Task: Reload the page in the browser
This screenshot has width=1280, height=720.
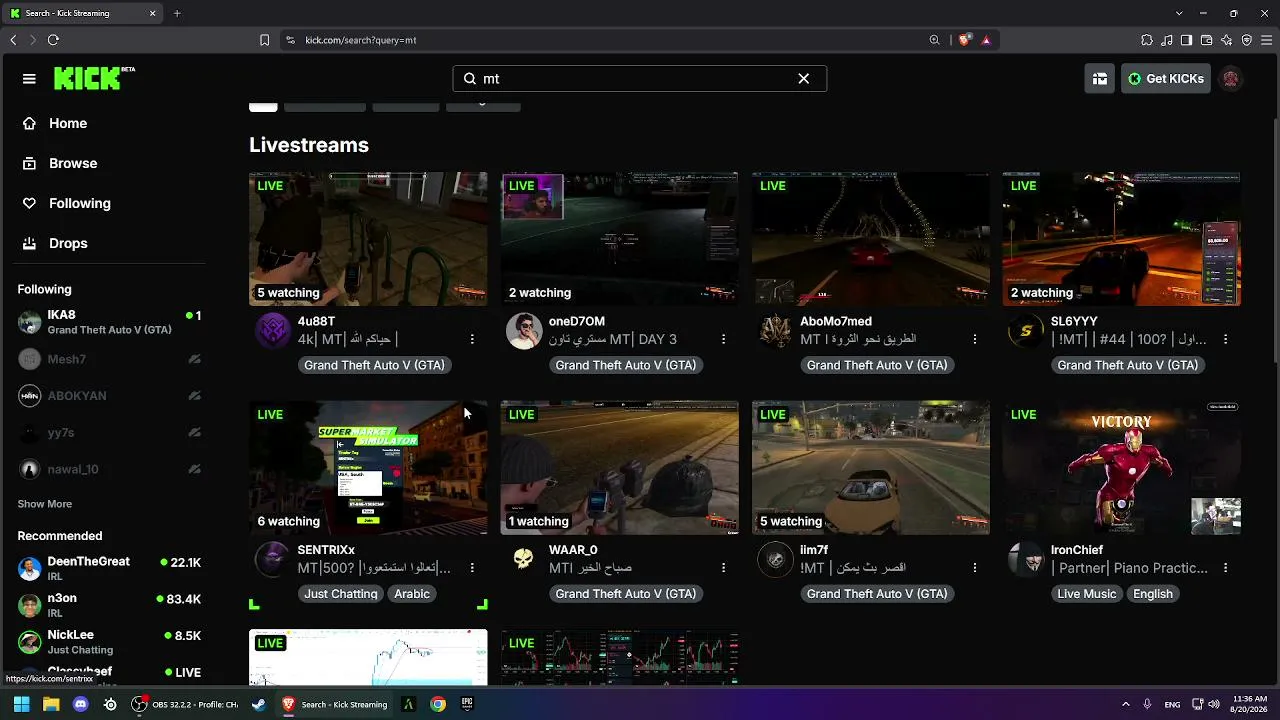Action: 53,40
